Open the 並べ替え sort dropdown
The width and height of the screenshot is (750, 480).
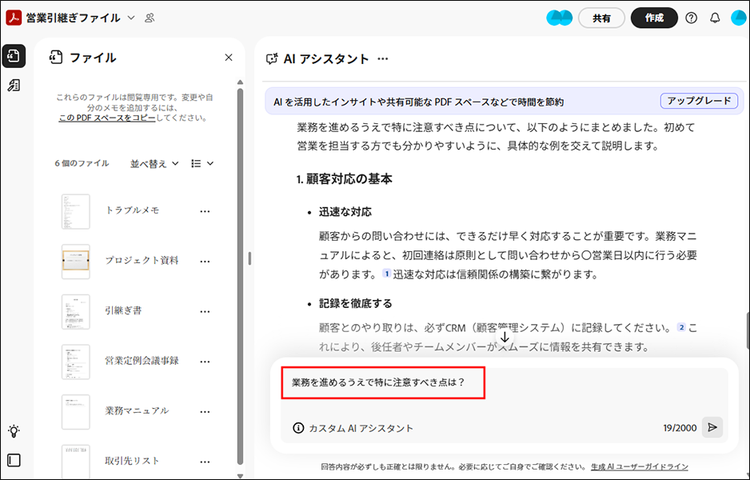point(154,163)
